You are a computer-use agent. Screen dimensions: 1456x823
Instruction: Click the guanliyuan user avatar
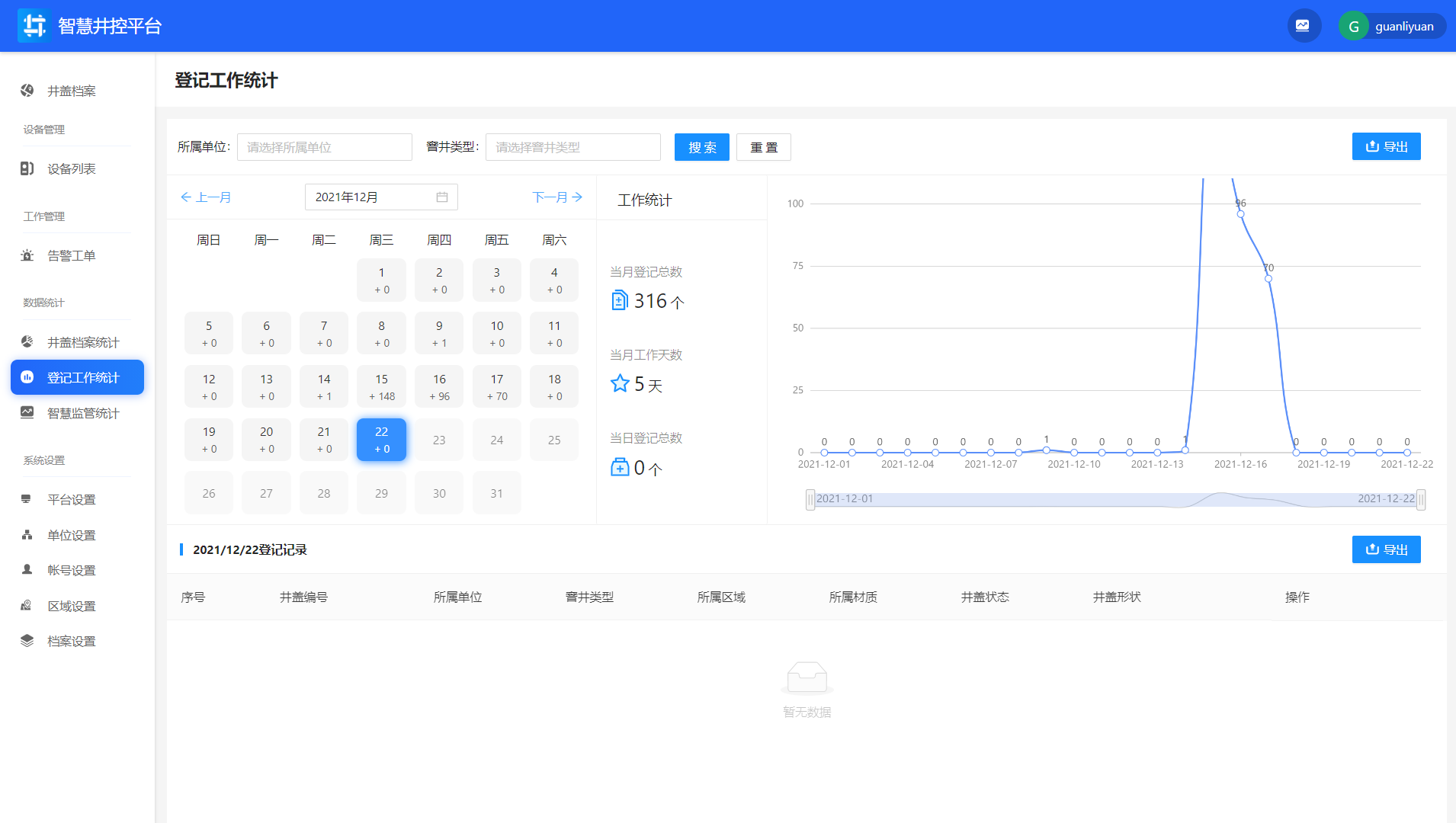(1354, 27)
